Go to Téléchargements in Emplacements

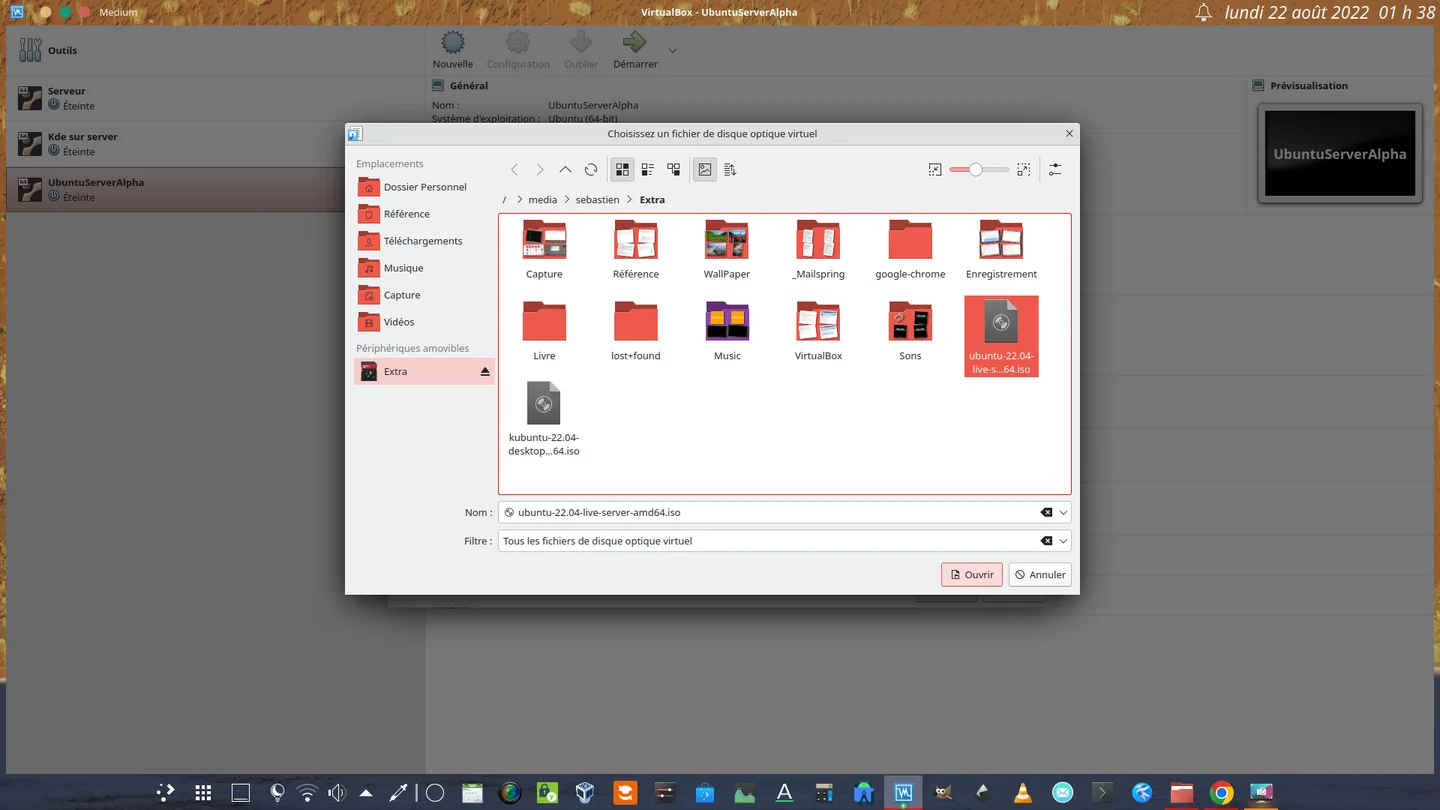[x=424, y=241]
